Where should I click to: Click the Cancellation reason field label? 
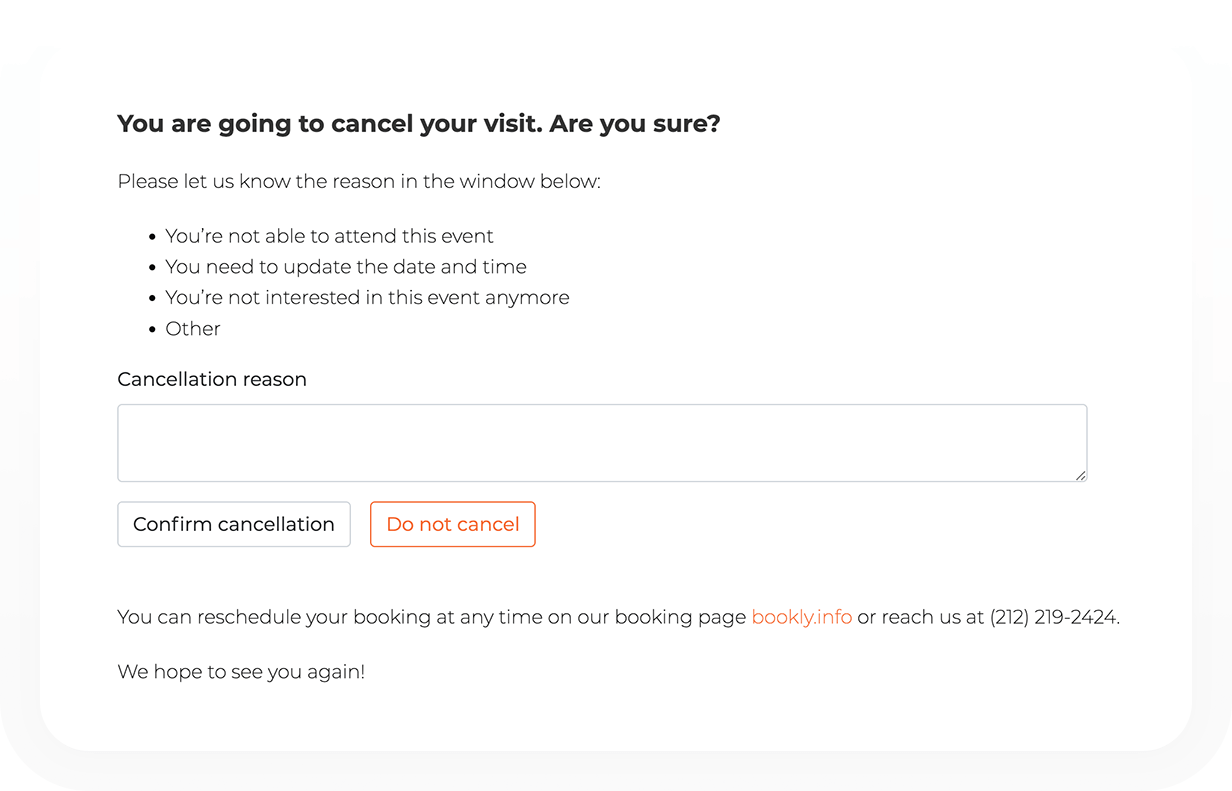point(212,380)
